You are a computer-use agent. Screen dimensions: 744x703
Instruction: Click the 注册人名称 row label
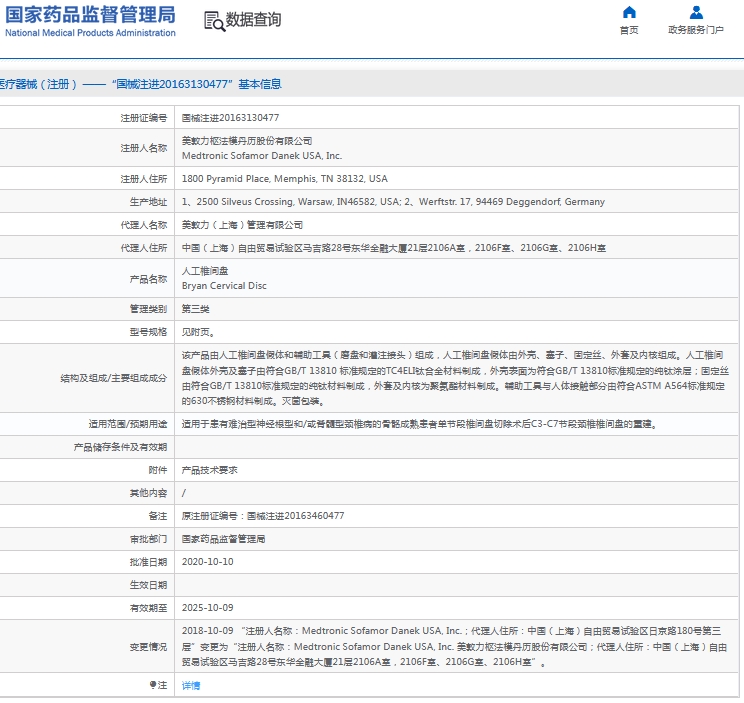[144, 148]
